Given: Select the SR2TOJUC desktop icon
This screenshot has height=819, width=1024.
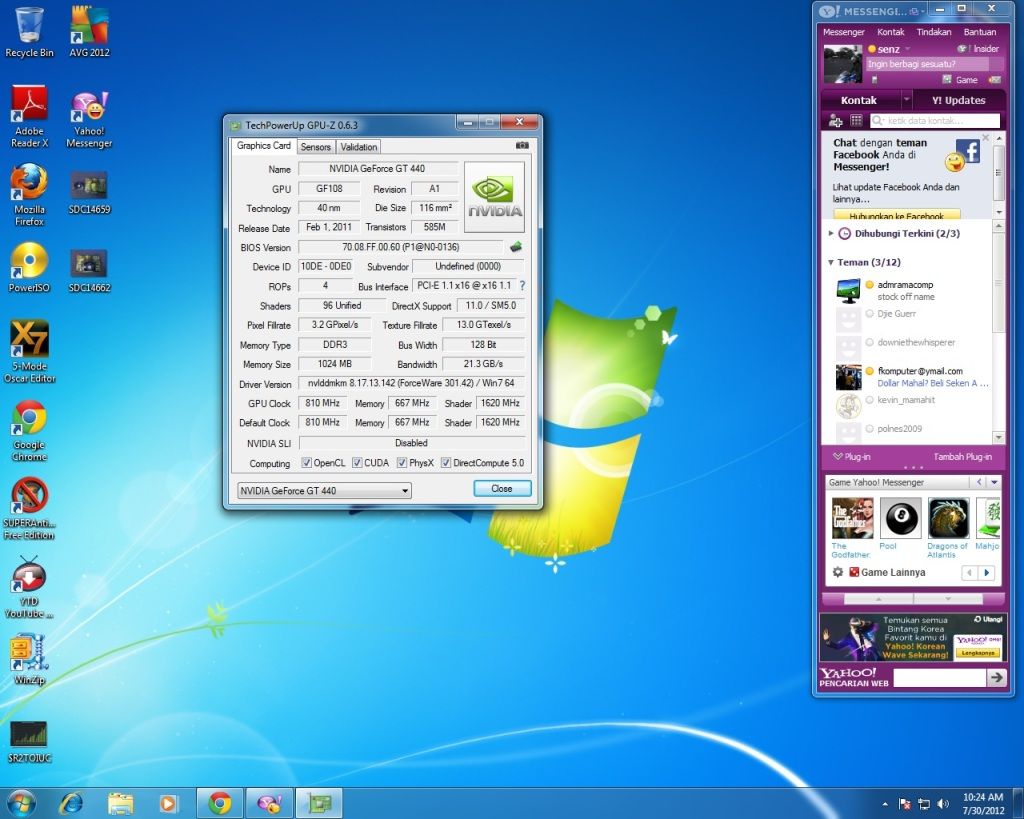Looking at the screenshot, I should click(29, 742).
